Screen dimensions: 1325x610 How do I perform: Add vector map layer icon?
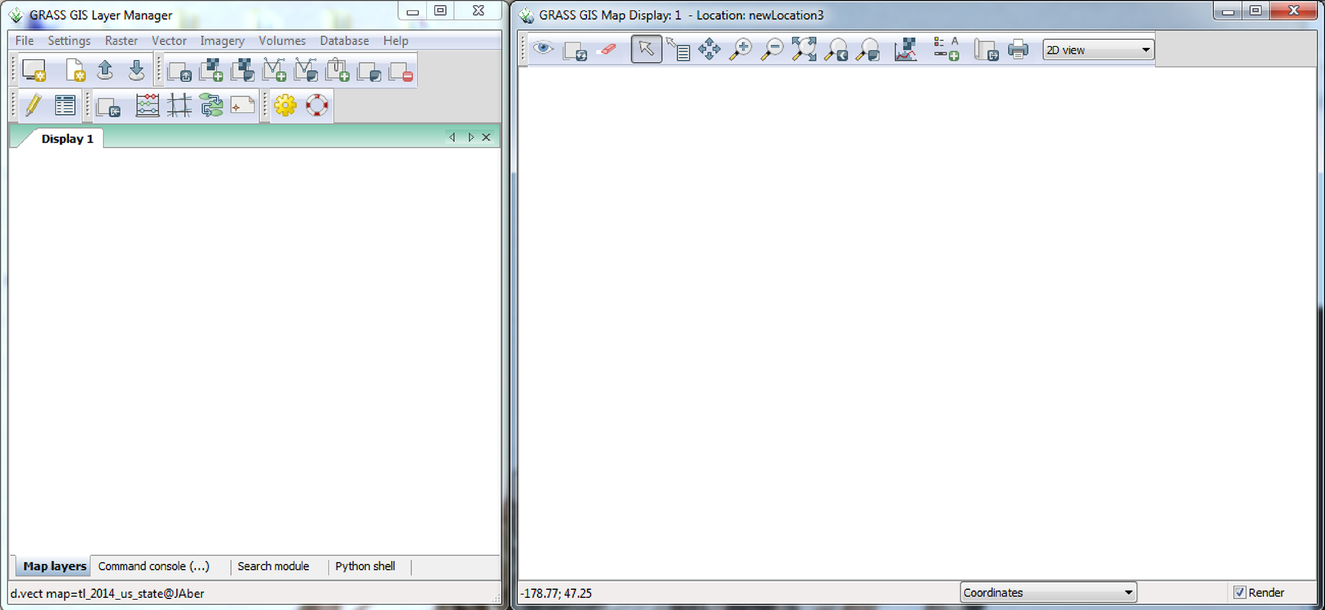tap(274, 71)
